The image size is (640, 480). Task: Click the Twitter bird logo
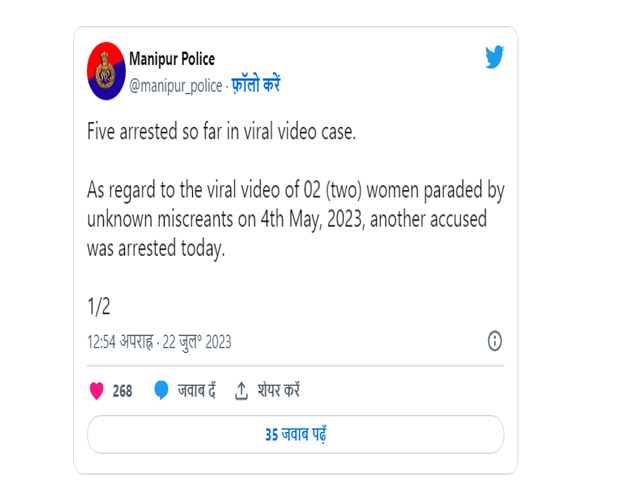click(x=494, y=57)
